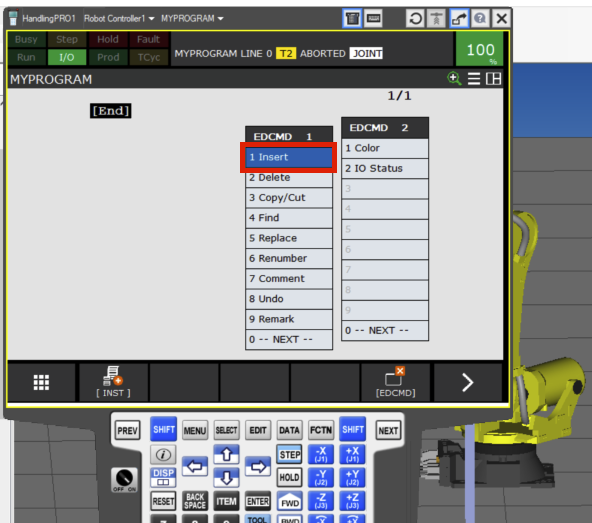
Task: Open the MYPROGRAM dropdown in title bar
Action: click(x=192, y=19)
